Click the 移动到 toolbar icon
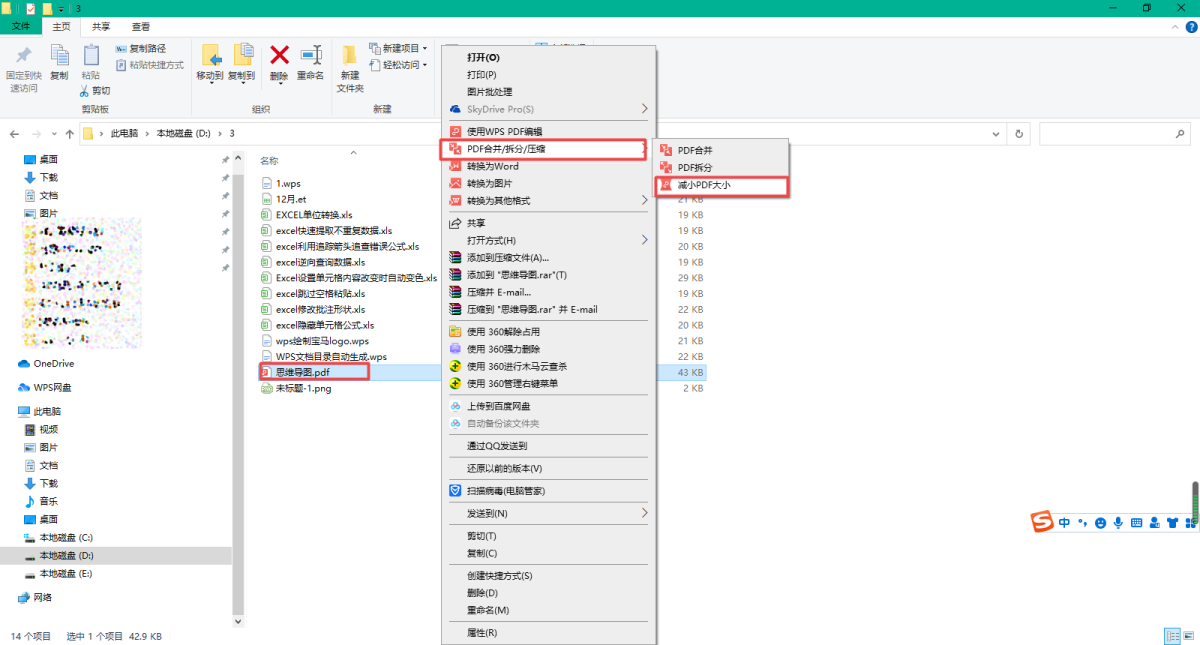 coord(210,56)
